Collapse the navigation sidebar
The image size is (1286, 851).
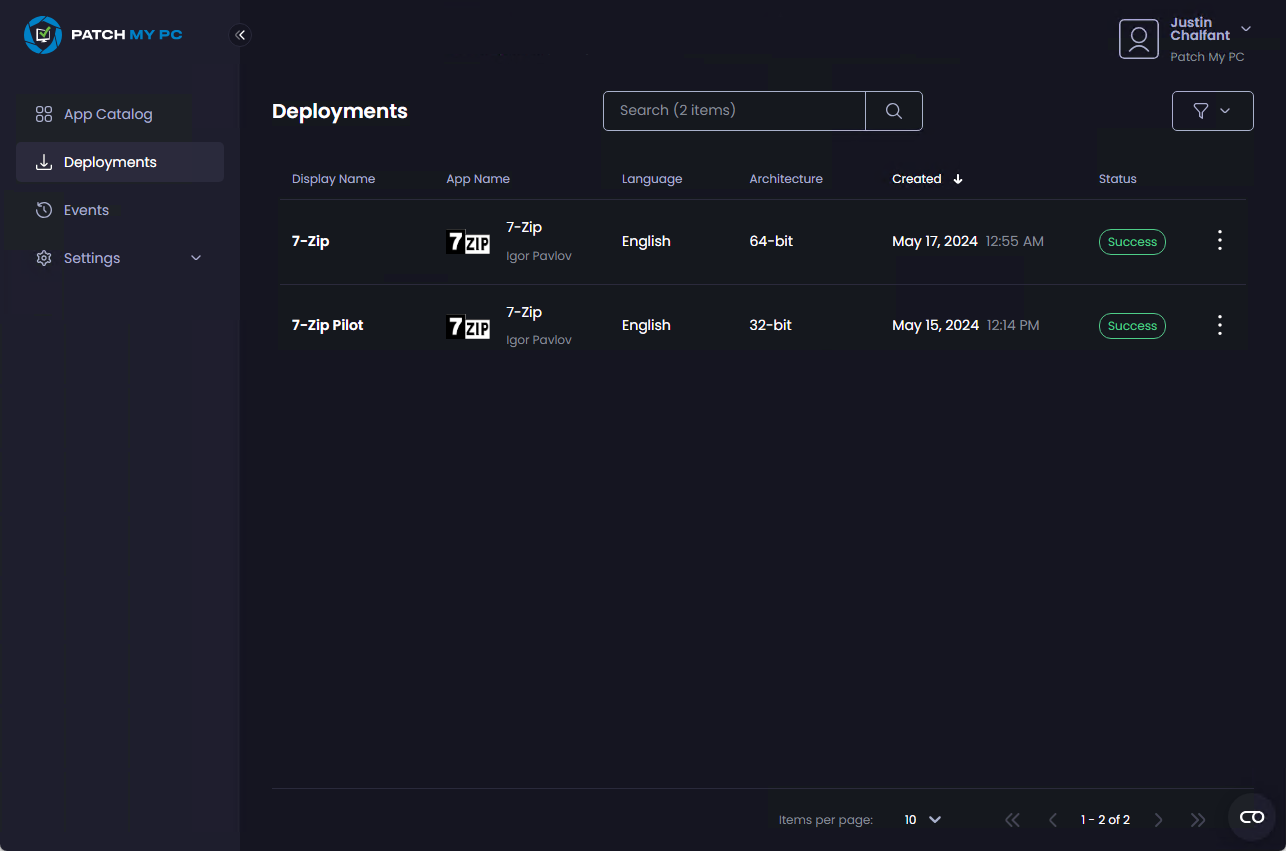coord(240,34)
